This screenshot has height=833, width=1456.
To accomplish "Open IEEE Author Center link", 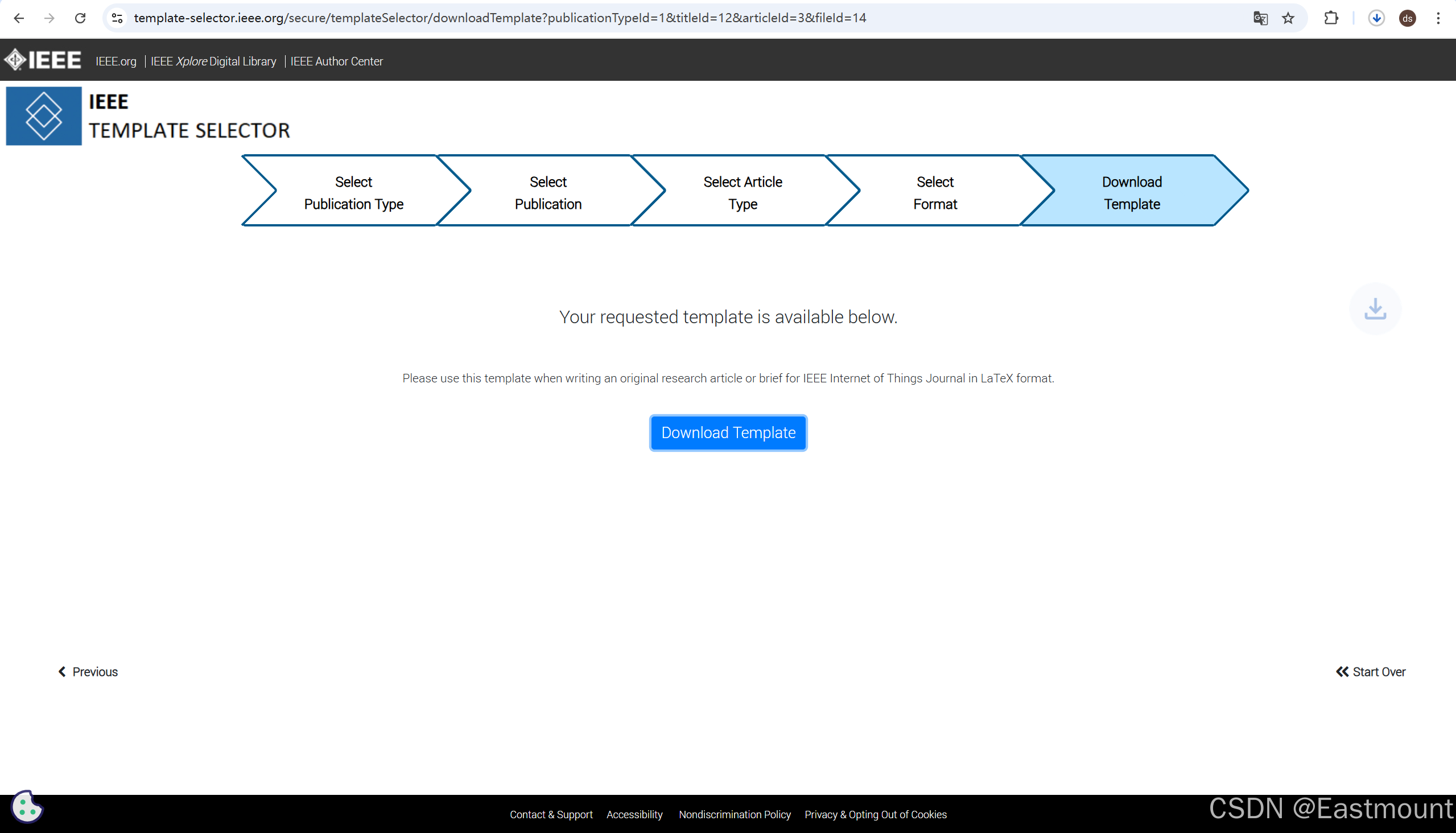I will click(x=336, y=61).
